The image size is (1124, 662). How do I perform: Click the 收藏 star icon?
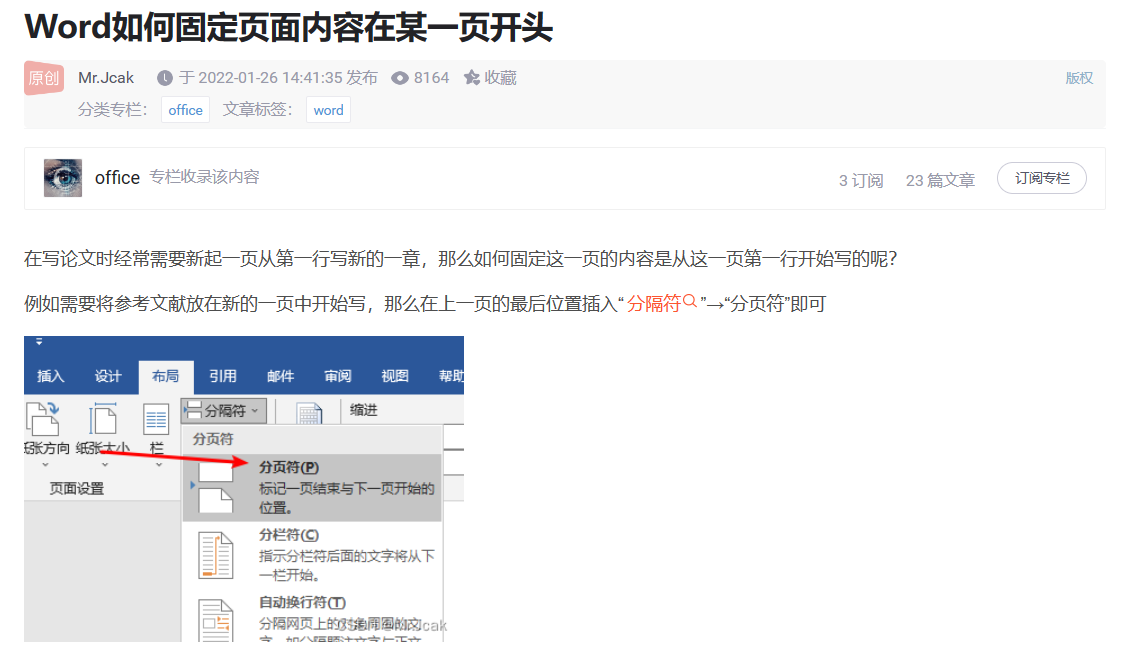pyautogui.click(x=471, y=77)
